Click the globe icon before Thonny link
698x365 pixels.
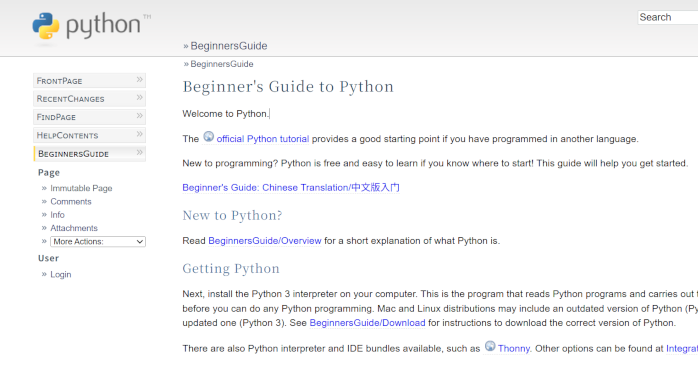point(490,346)
